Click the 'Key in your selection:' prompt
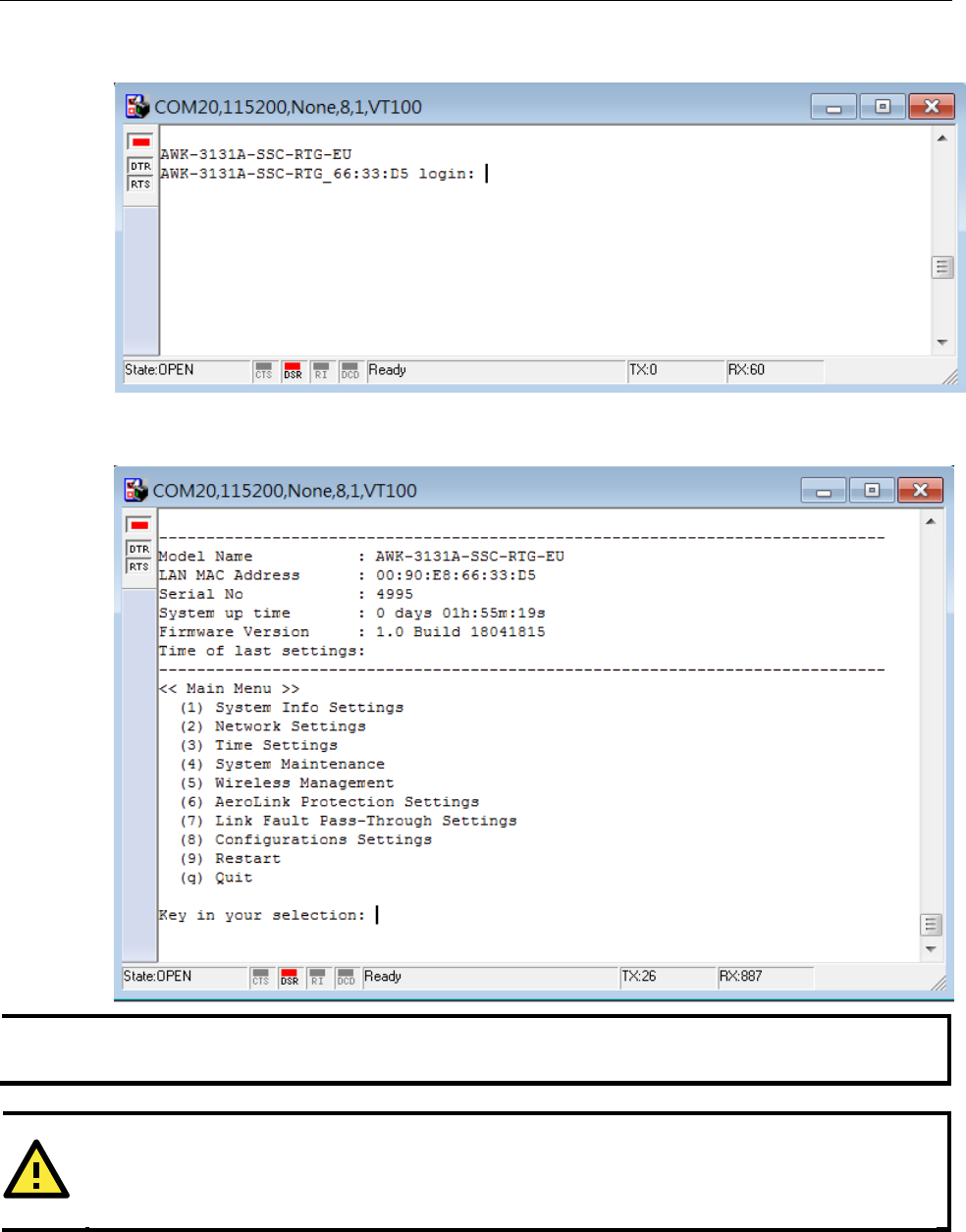 click(x=261, y=915)
